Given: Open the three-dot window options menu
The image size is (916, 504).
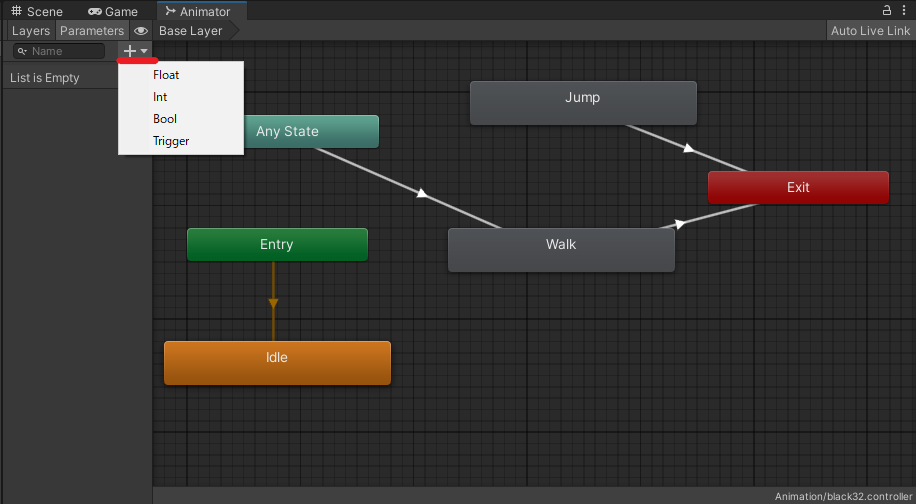Looking at the screenshot, I should [x=904, y=10].
